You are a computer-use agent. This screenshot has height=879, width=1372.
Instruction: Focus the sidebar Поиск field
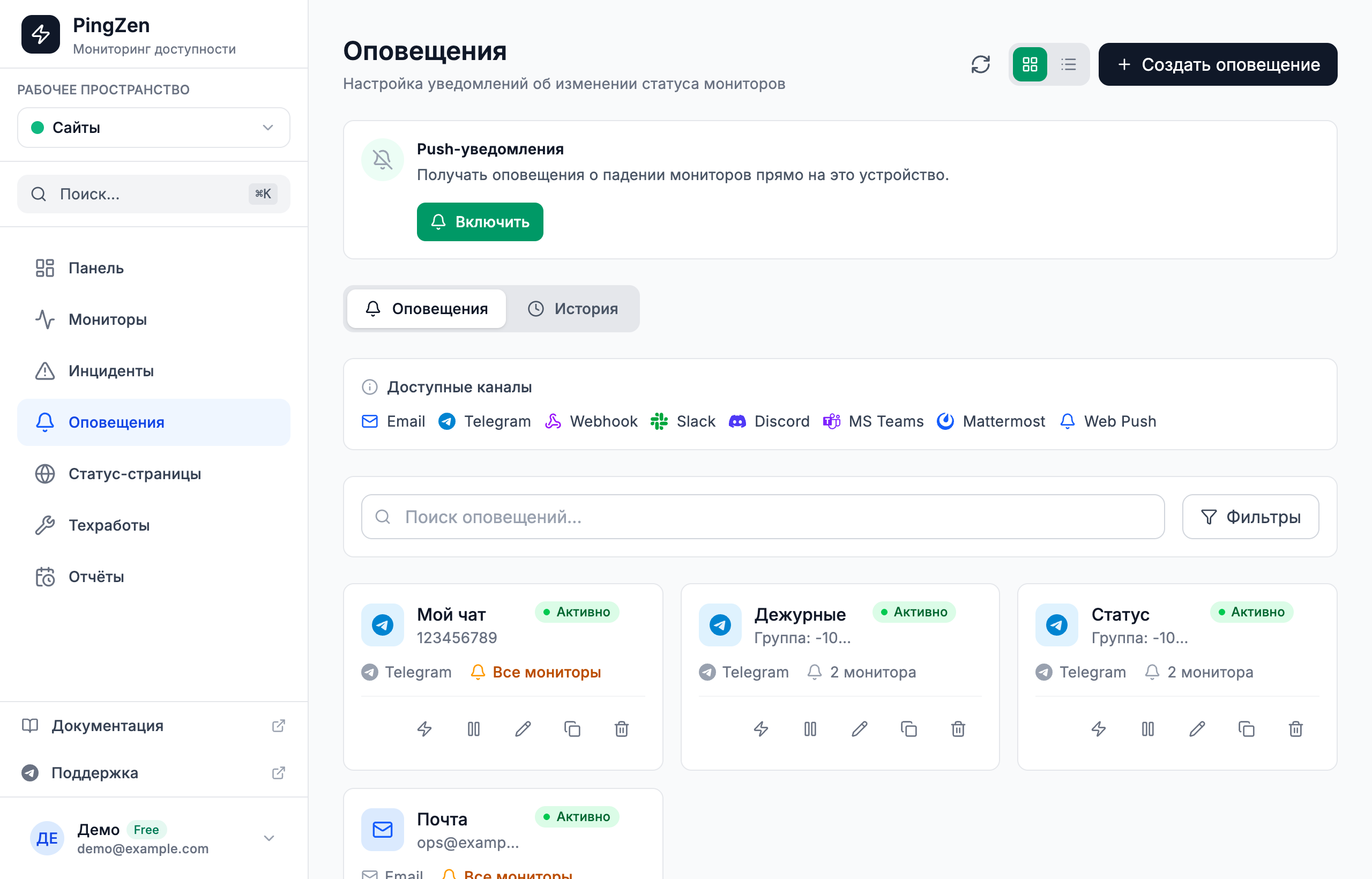[153, 194]
